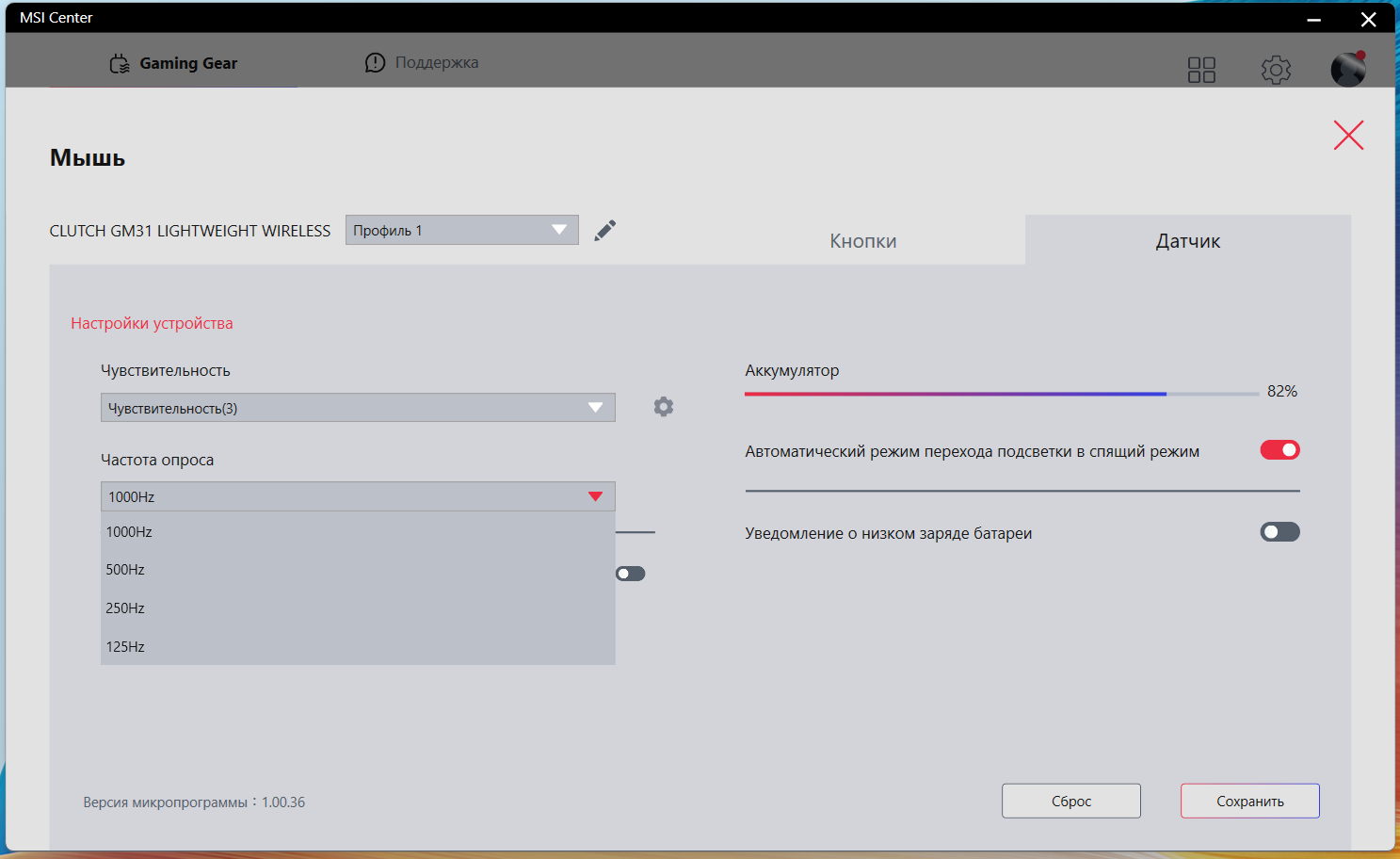The width and height of the screenshot is (1400, 859).
Task: Close the Мышь panel with red X
Action: coord(1348,136)
